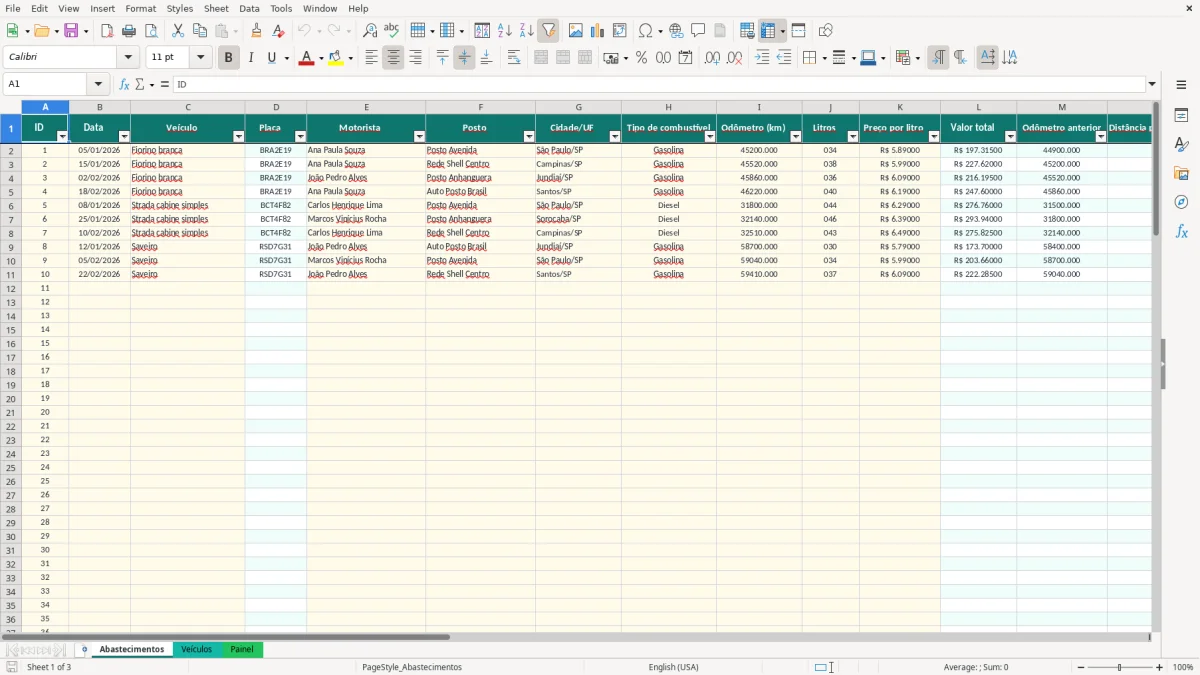This screenshot has height=675, width=1200.
Task: Switch to the Painel sheet tab
Action: pyautogui.click(x=242, y=649)
